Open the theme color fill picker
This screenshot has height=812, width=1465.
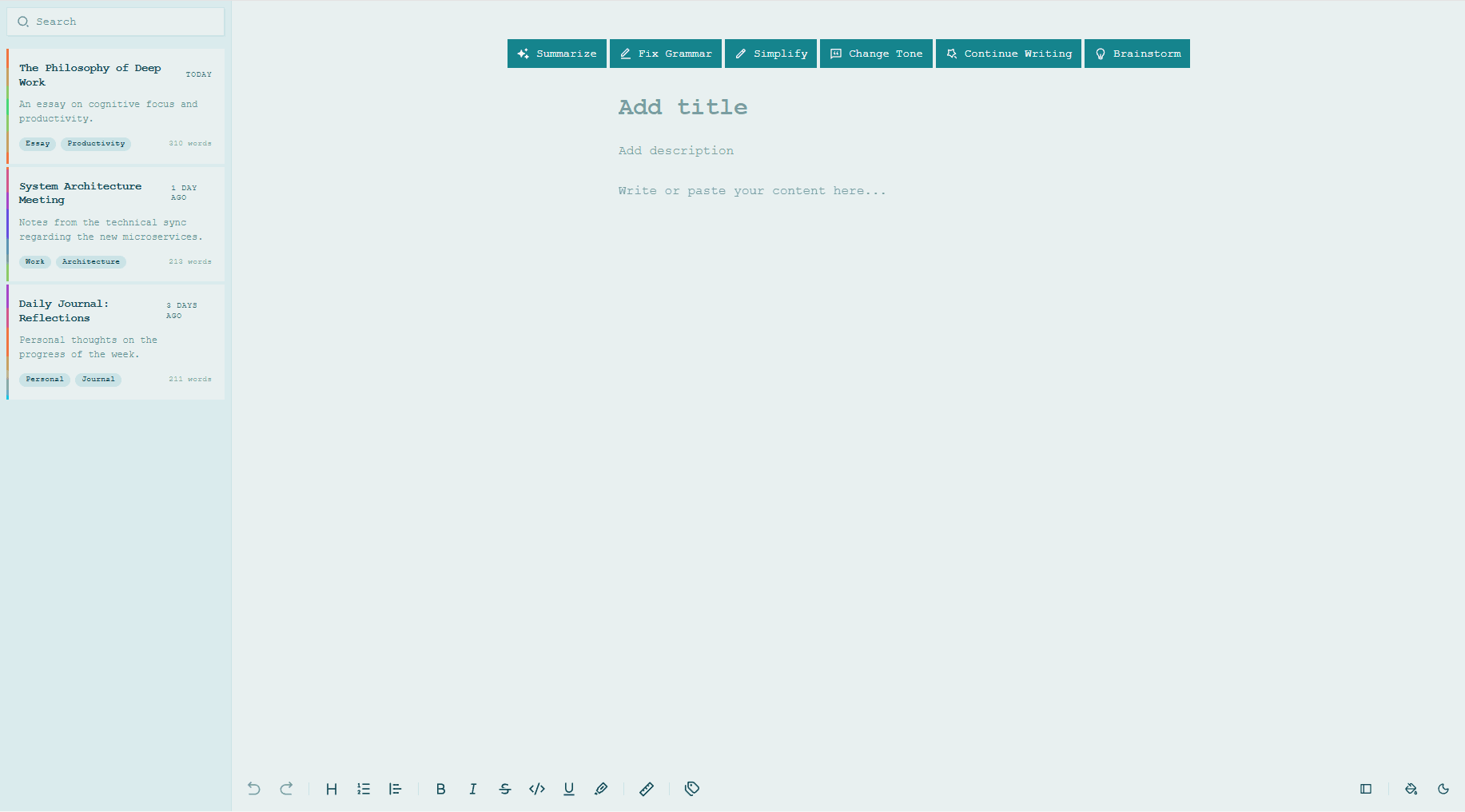(x=1411, y=789)
